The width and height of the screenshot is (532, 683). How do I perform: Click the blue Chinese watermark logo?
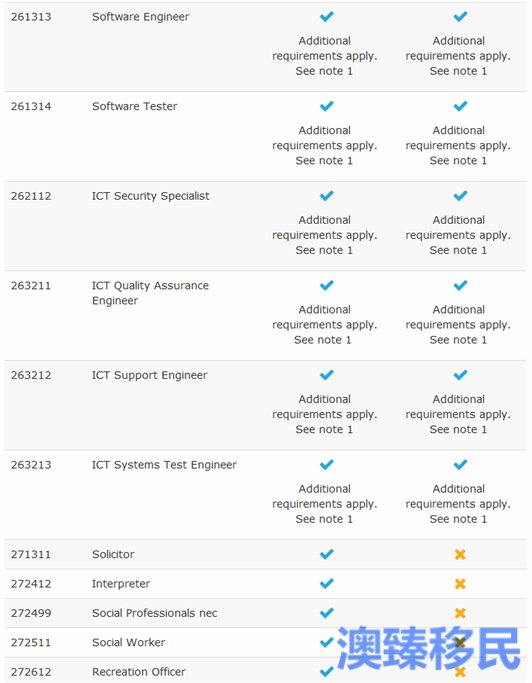click(x=429, y=648)
